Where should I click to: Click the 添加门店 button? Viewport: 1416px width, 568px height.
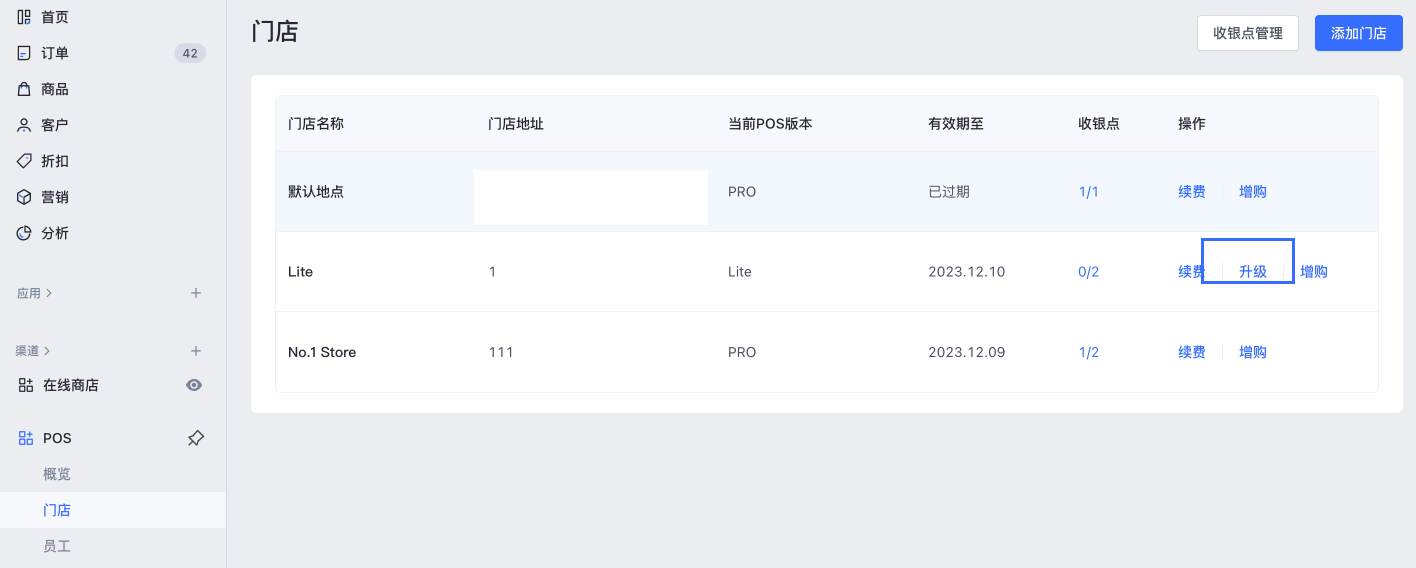coord(1359,33)
